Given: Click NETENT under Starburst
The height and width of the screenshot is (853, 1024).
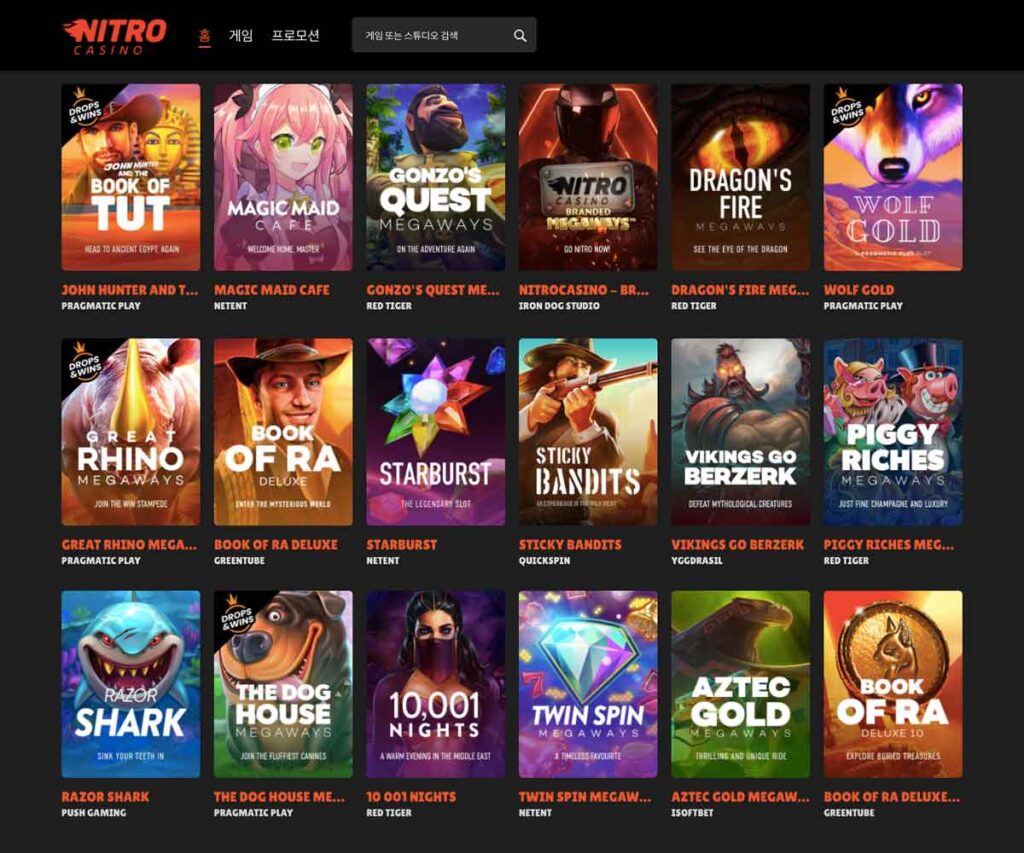Looking at the screenshot, I should (383, 560).
